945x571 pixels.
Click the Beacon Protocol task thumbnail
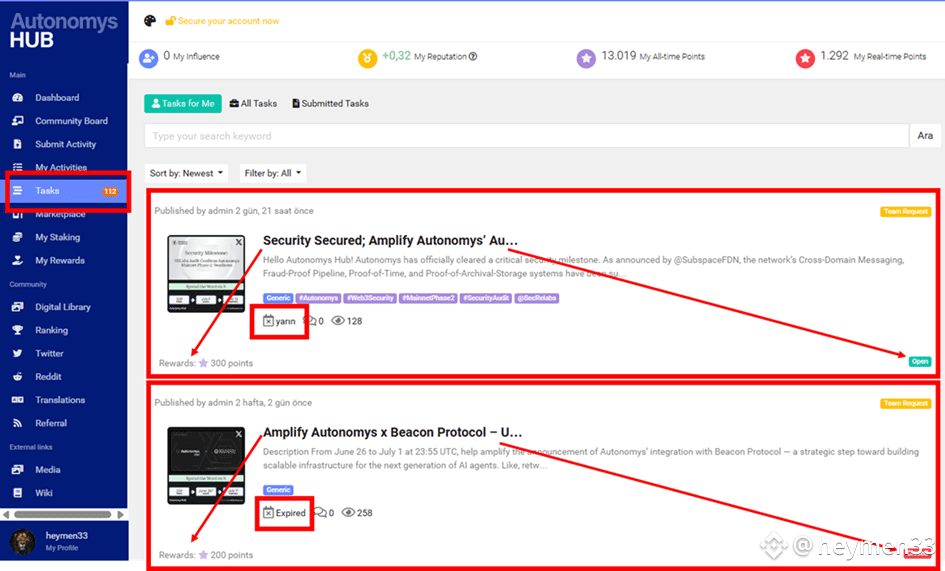[x=206, y=465]
